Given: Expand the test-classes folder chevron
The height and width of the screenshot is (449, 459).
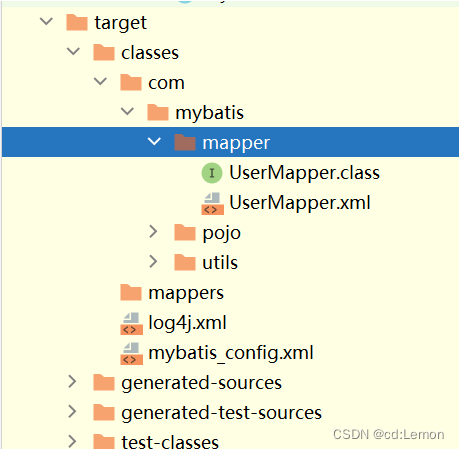Looking at the screenshot, I should point(72,441).
